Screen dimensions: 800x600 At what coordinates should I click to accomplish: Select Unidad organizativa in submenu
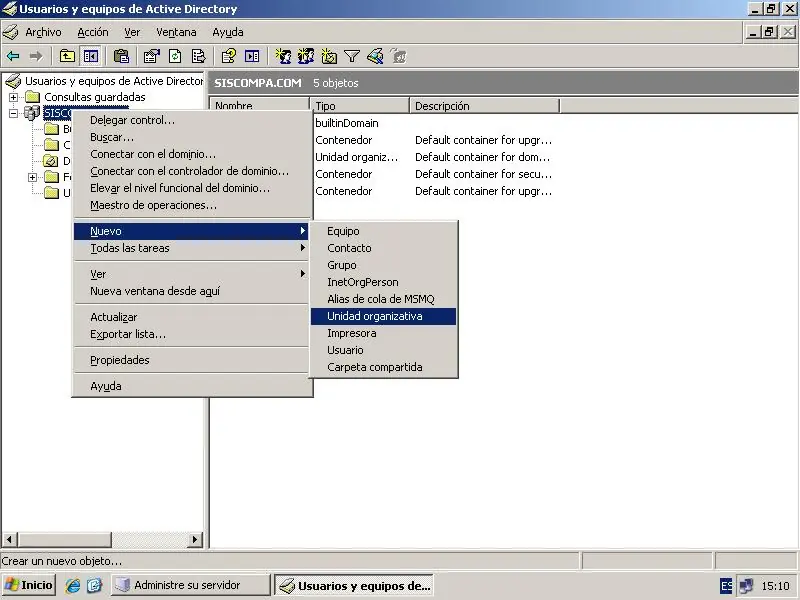[383, 316]
